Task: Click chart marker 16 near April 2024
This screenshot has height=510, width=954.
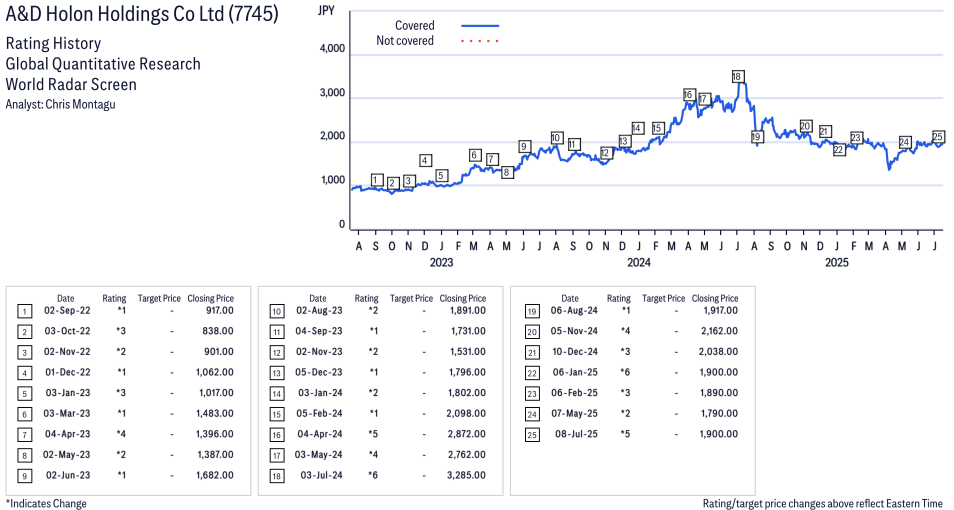Action: pos(689,95)
